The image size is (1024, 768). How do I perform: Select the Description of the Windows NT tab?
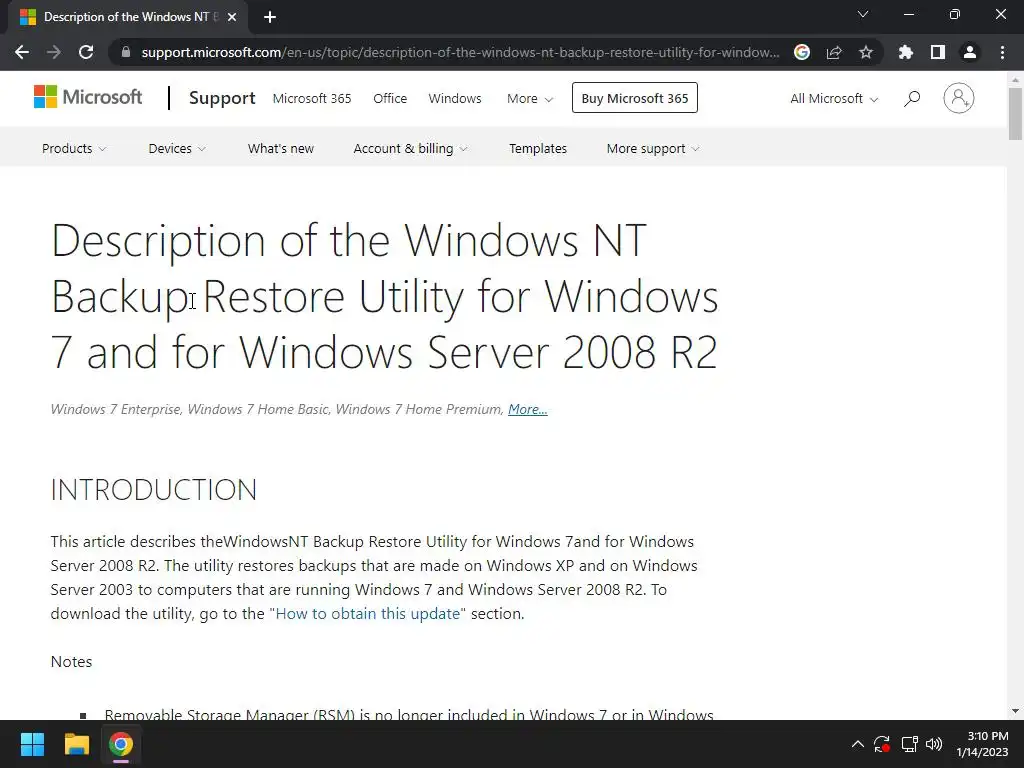(127, 18)
